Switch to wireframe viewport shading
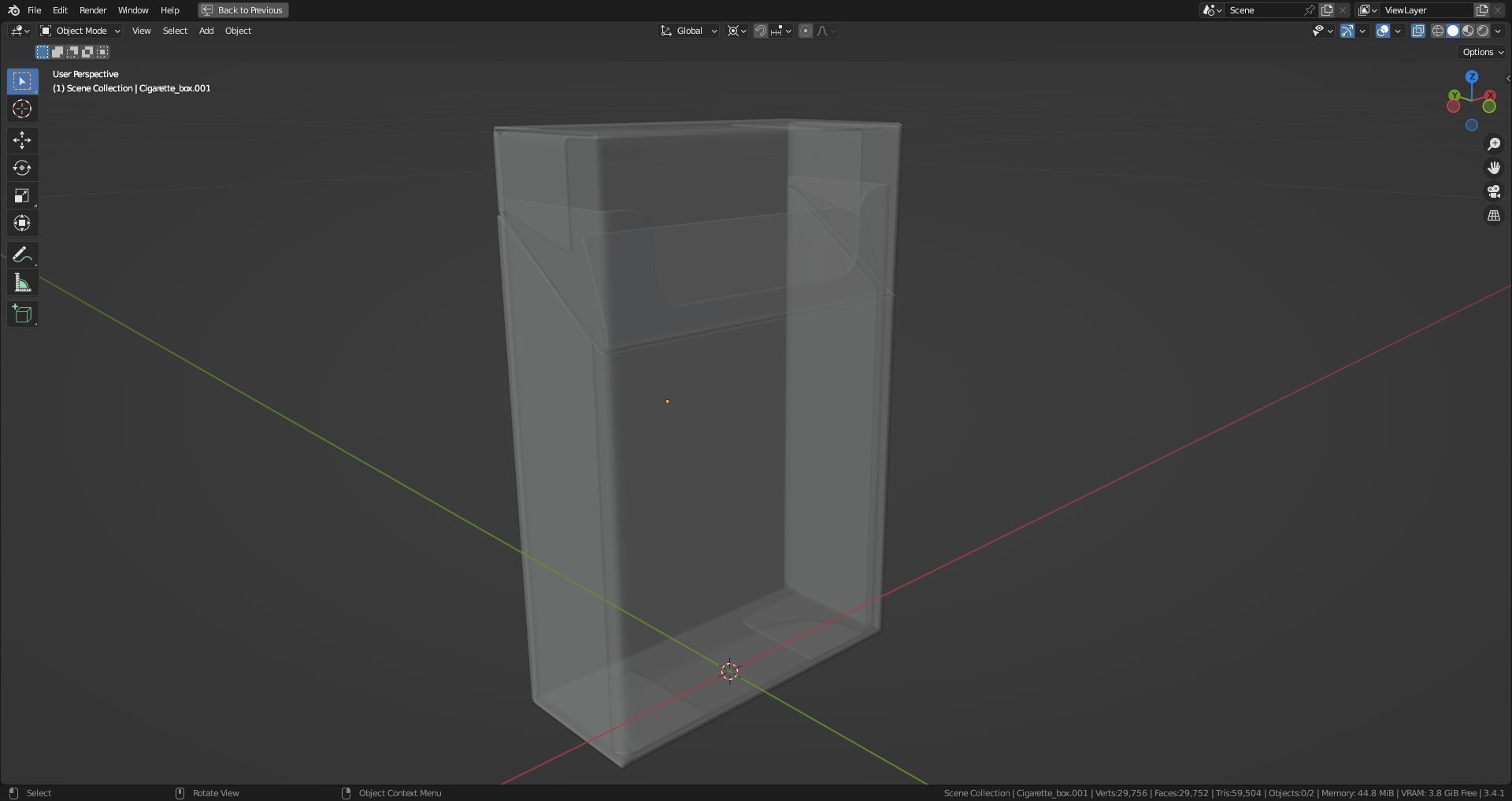Image resolution: width=1512 pixels, height=801 pixels. coord(1438,31)
